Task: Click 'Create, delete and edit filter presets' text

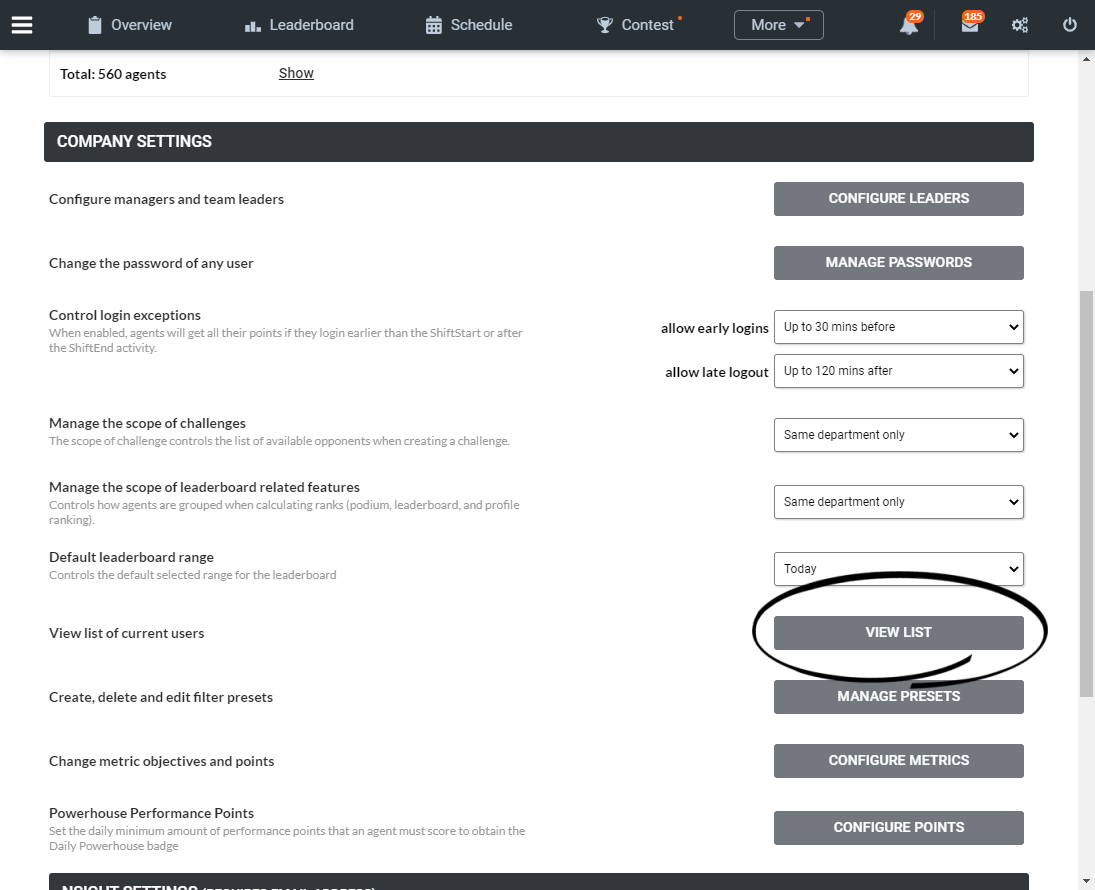Action: 161,697
